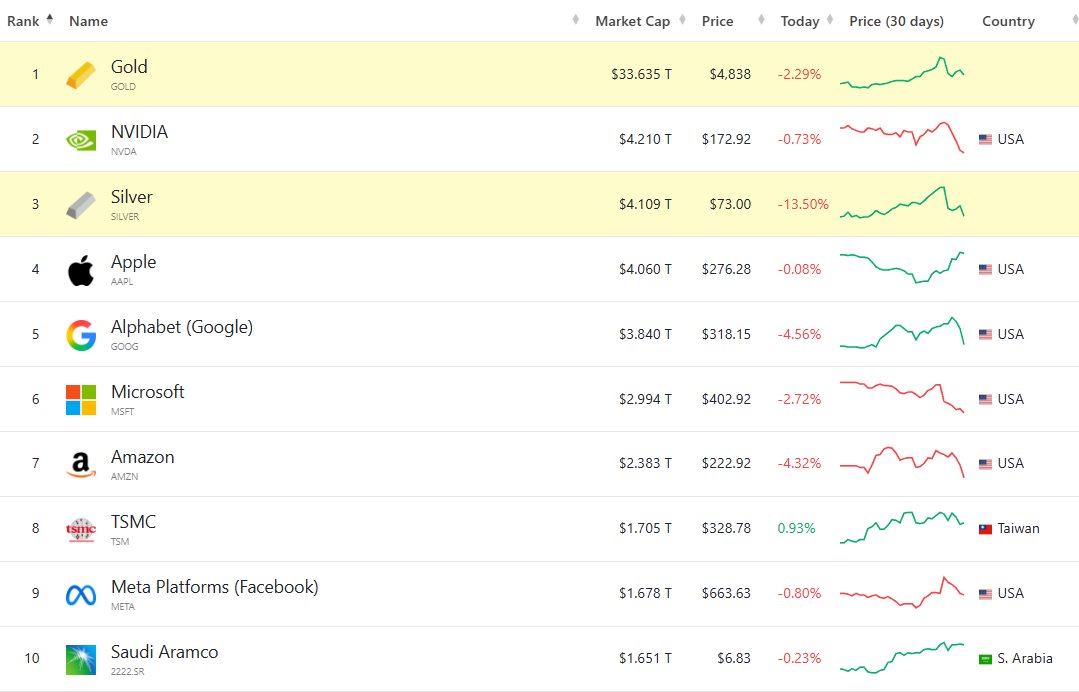Click the NVIDIA logo icon

[80, 138]
